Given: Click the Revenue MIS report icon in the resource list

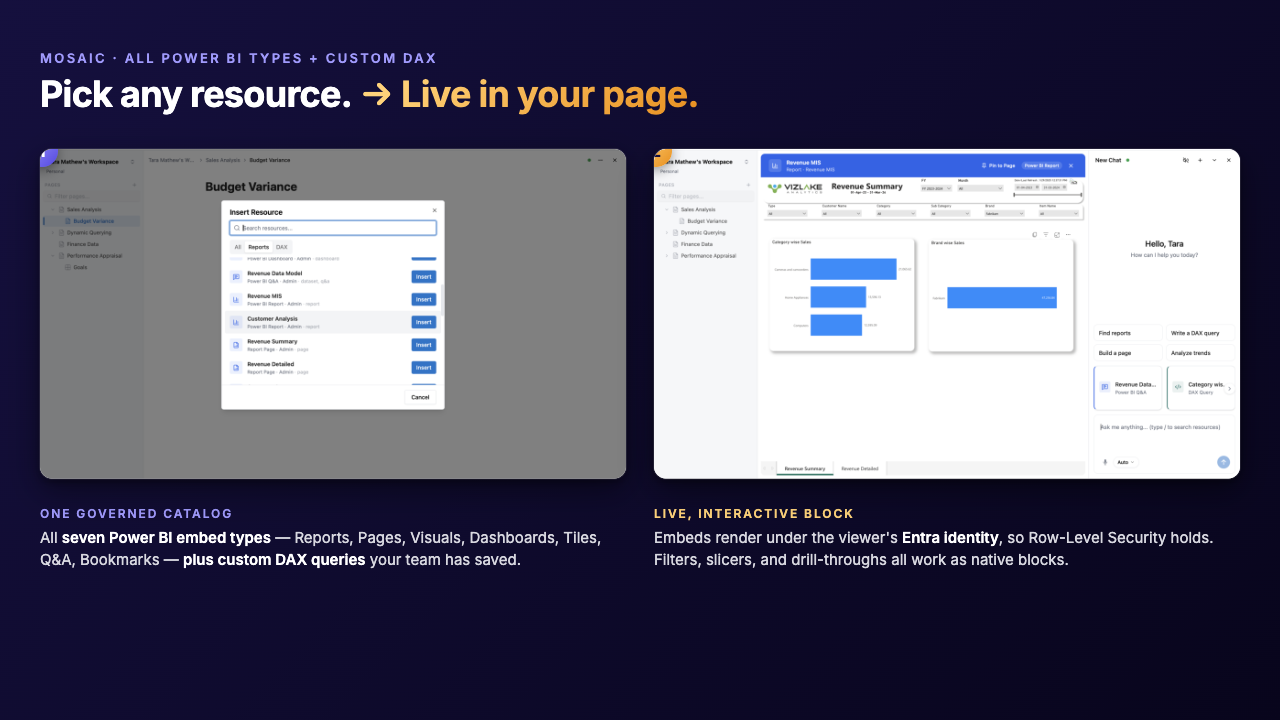Looking at the screenshot, I should coord(236,299).
